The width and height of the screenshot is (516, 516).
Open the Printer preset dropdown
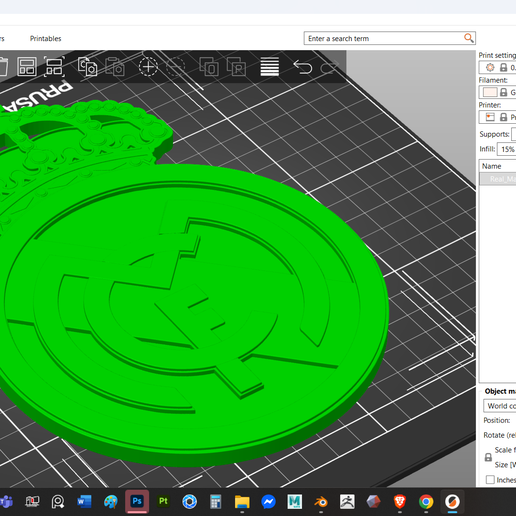point(497,117)
